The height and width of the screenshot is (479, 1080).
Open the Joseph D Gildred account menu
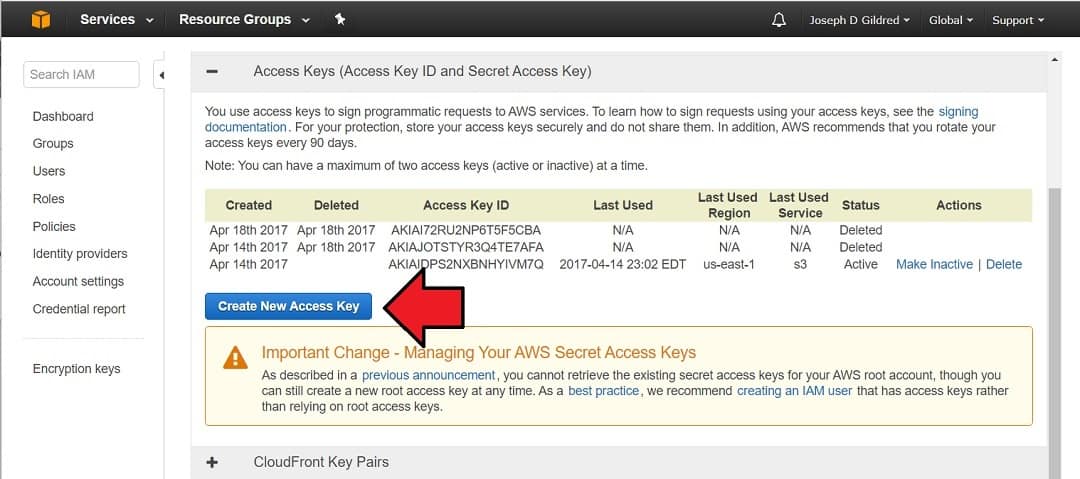(859, 20)
